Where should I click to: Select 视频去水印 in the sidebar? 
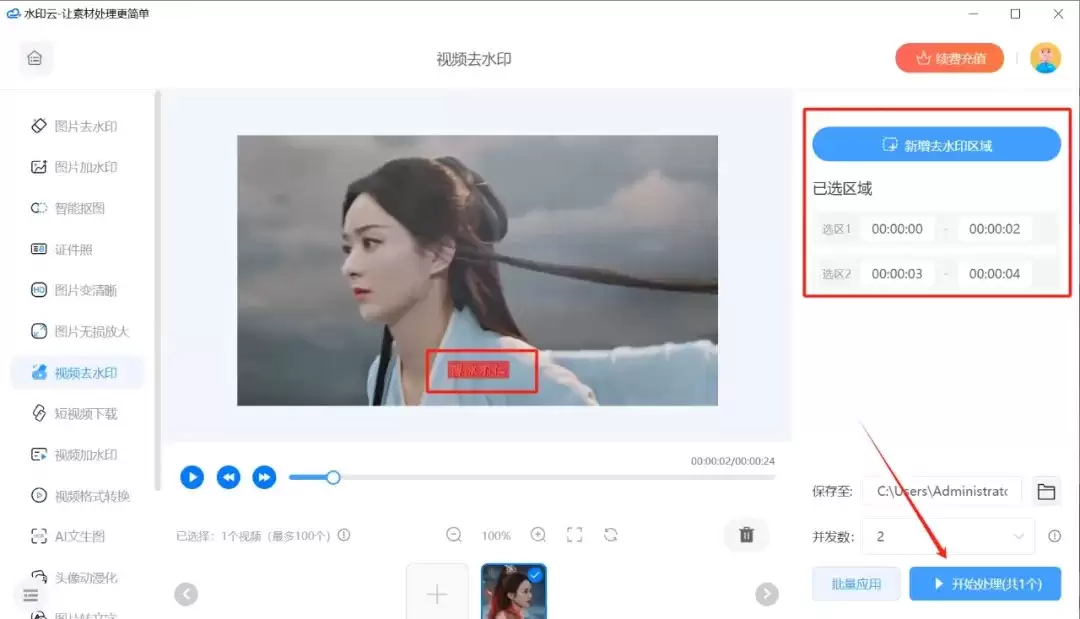pyautogui.click(x=77, y=373)
